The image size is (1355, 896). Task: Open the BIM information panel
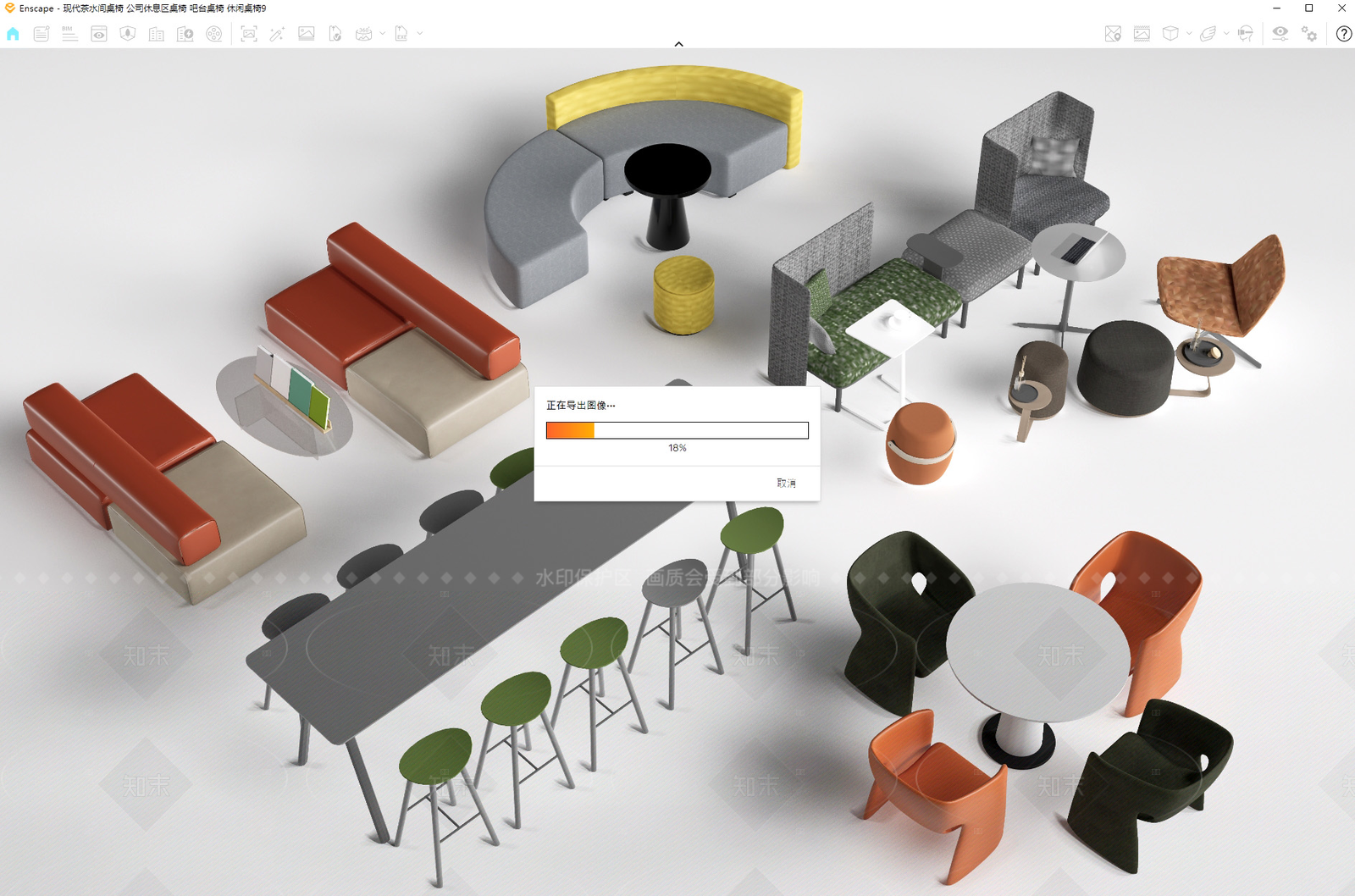click(x=70, y=34)
